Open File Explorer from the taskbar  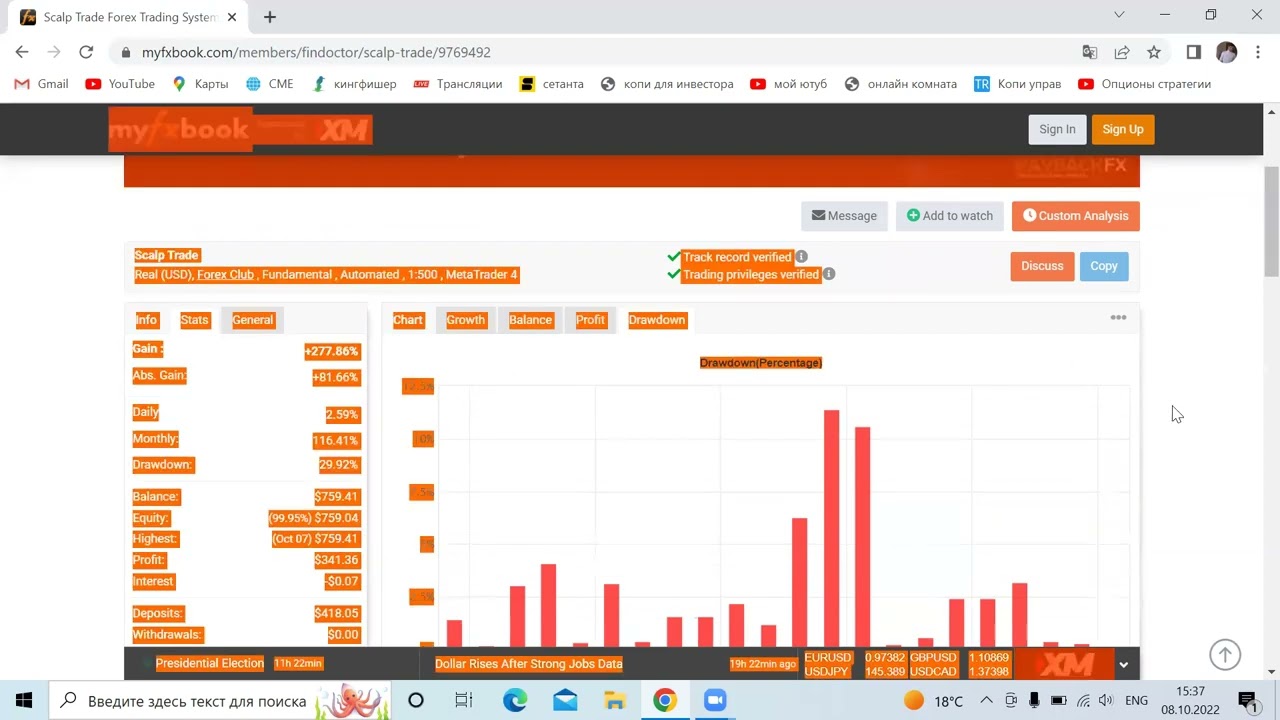click(x=615, y=700)
